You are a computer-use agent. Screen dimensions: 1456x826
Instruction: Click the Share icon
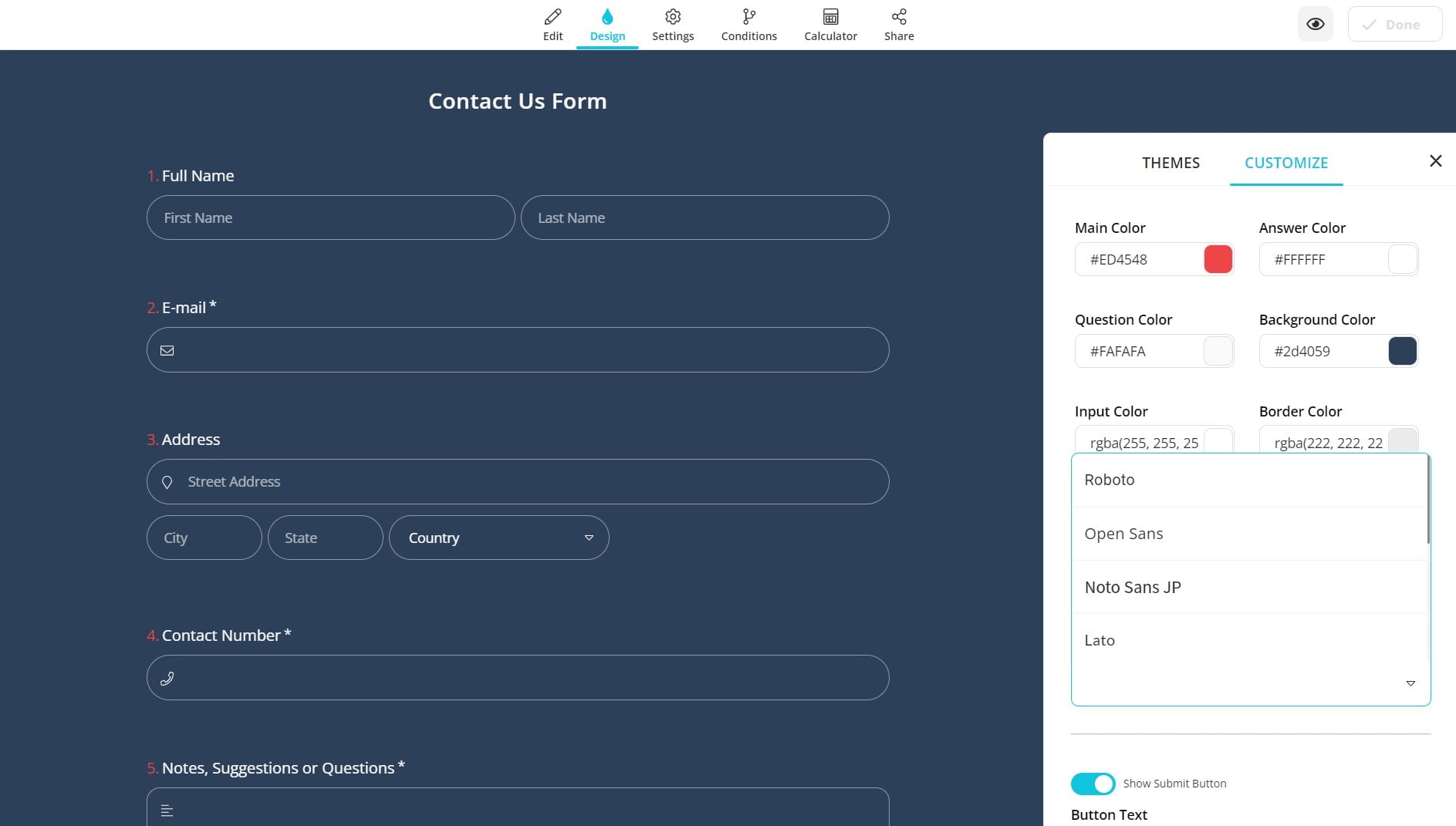pos(898,23)
